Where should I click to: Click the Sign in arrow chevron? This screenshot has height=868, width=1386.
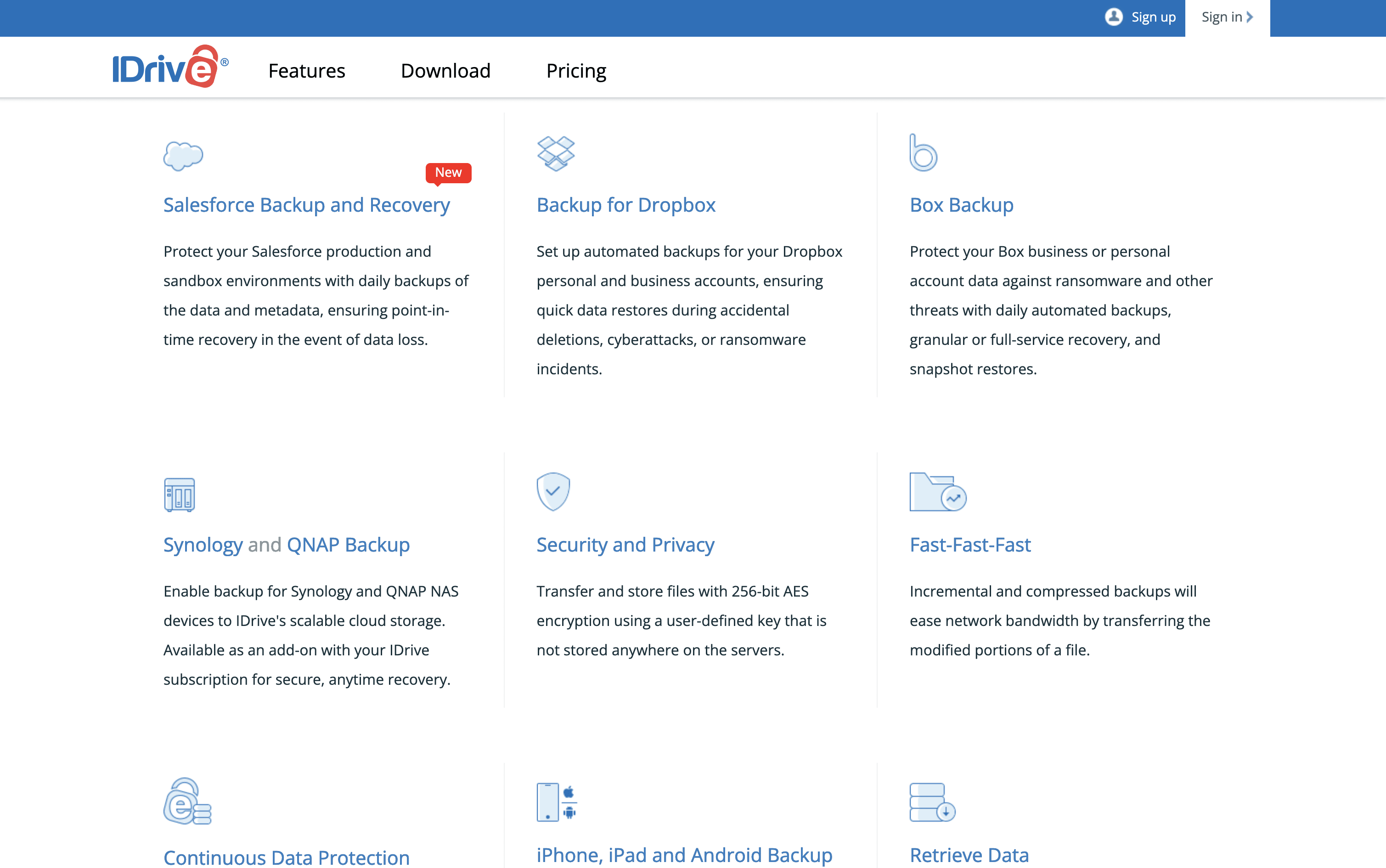click(1250, 17)
